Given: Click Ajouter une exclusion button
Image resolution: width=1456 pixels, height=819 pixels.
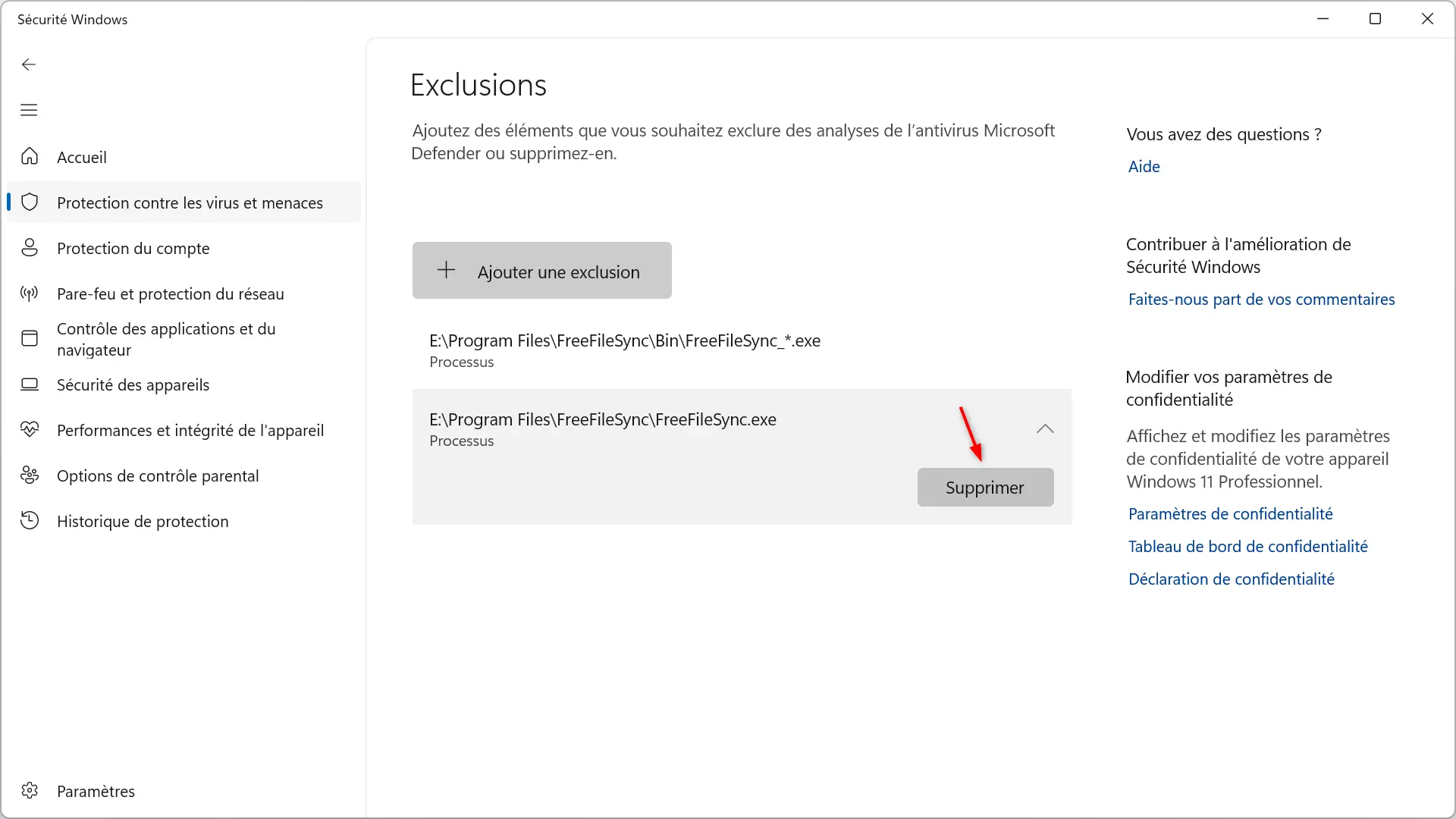Looking at the screenshot, I should [x=541, y=271].
